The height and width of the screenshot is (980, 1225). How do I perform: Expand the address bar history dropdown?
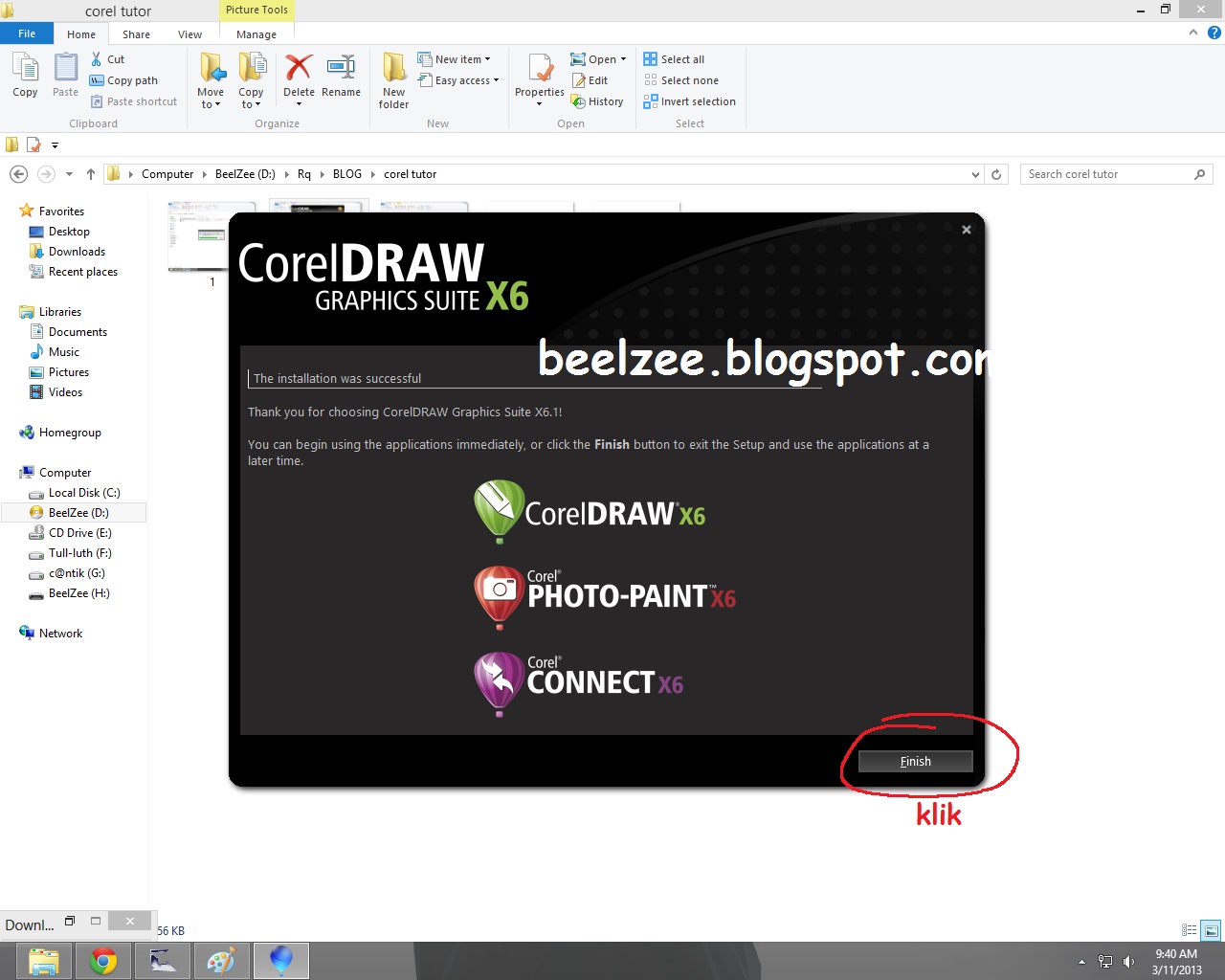(x=975, y=174)
